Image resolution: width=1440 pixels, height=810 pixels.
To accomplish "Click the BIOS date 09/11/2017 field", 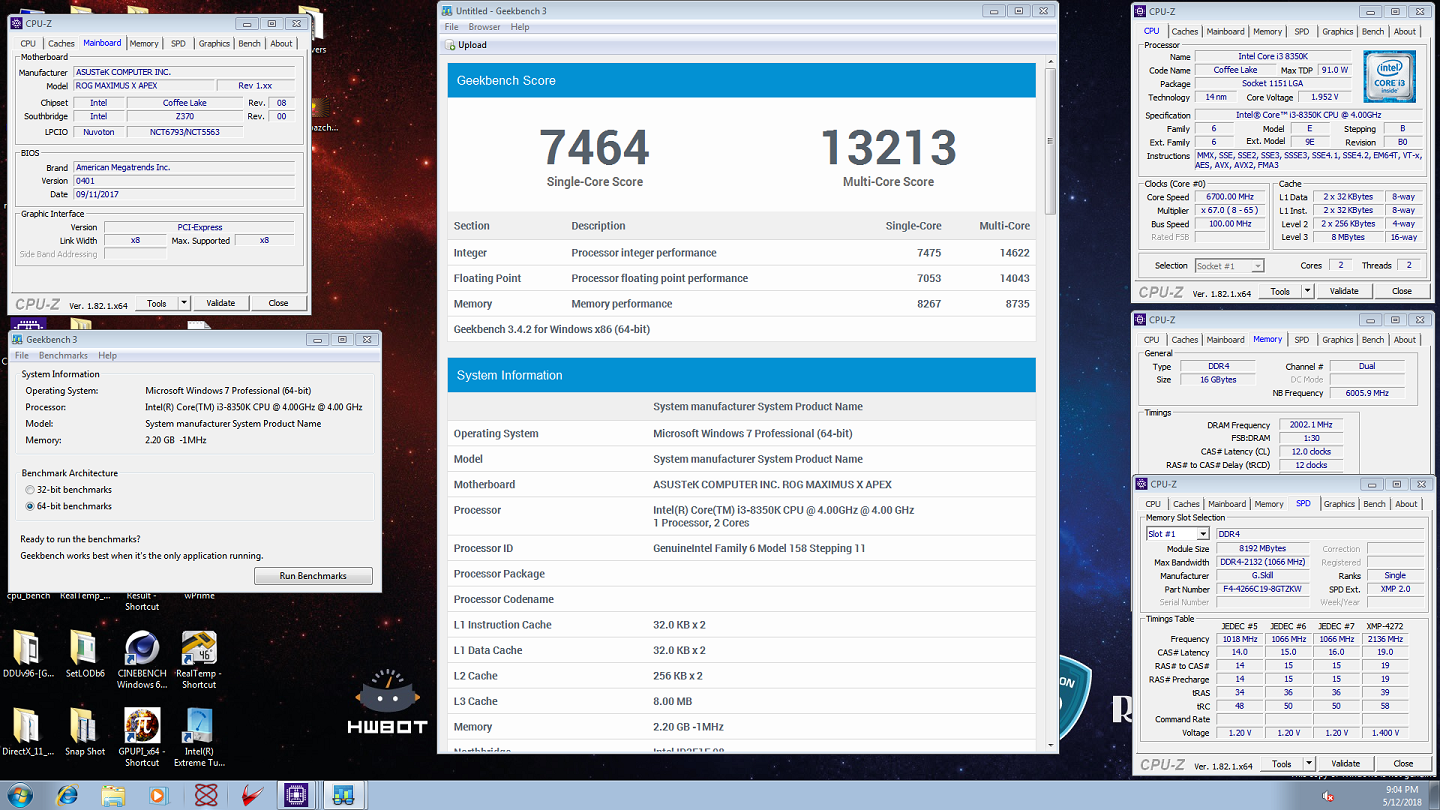I will pyautogui.click(x=184, y=194).
